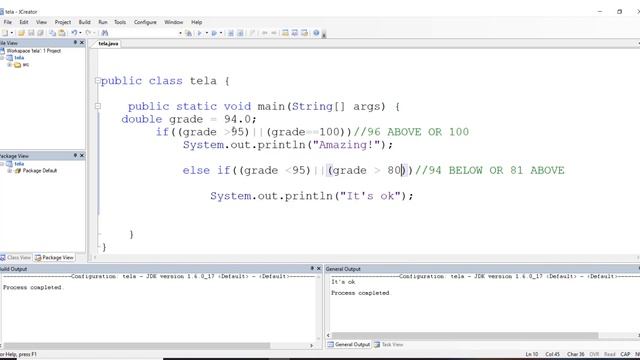Close the Package View panel
The width and height of the screenshot is (640, 360).
[x=82, y=156]
